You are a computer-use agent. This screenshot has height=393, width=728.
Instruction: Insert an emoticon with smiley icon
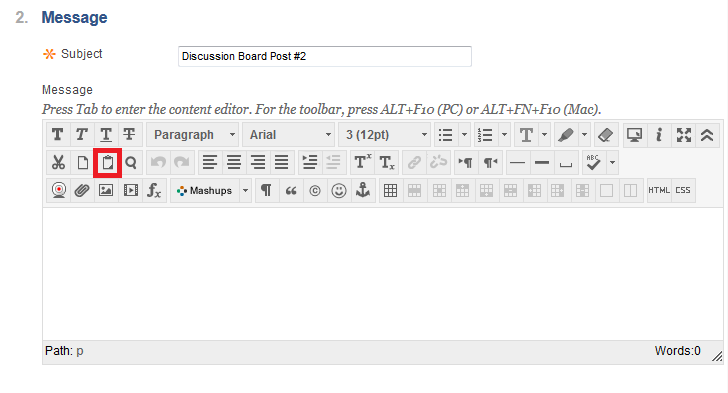click(x=339, y=190)
